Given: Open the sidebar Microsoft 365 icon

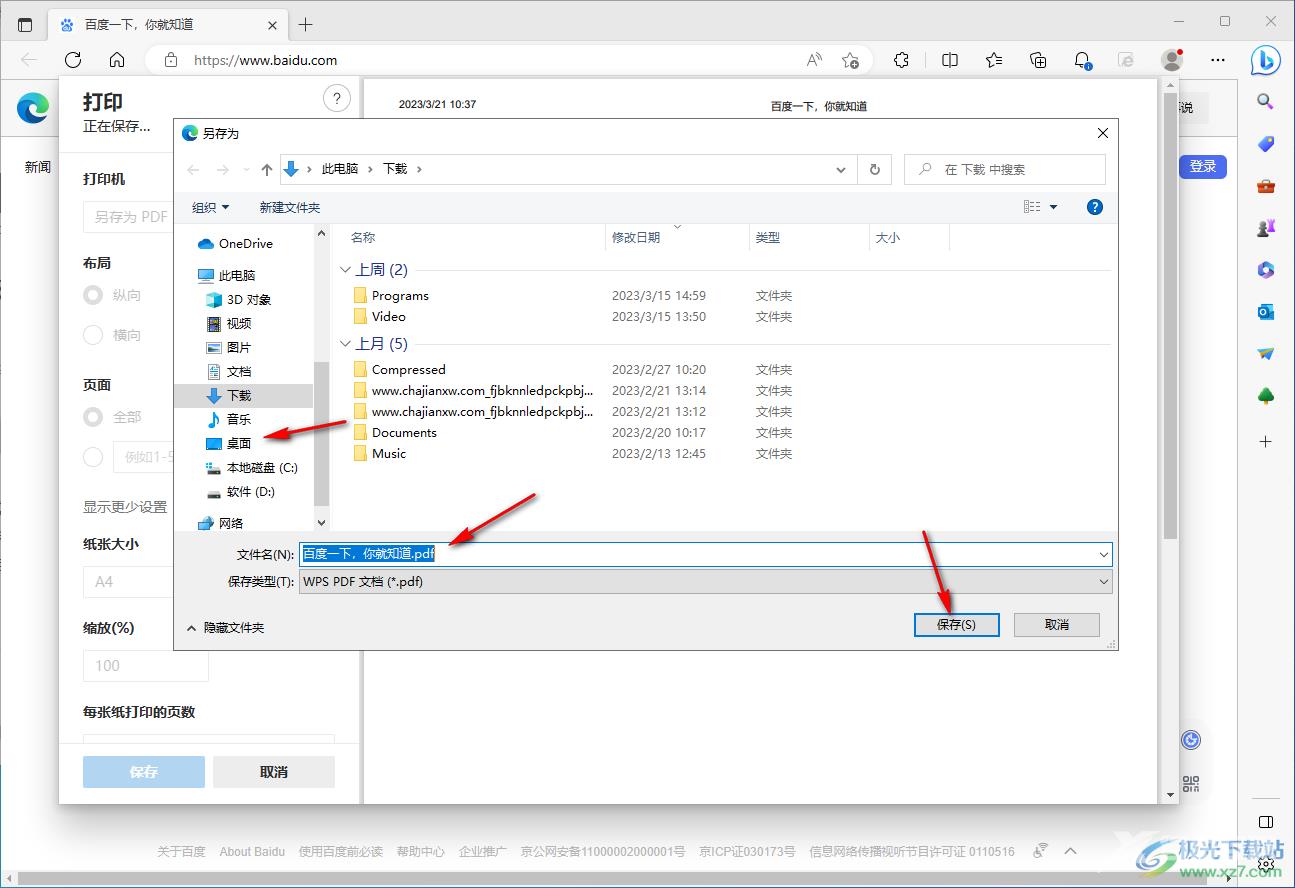Looking at the screenshot, I should pos(1265,270).
